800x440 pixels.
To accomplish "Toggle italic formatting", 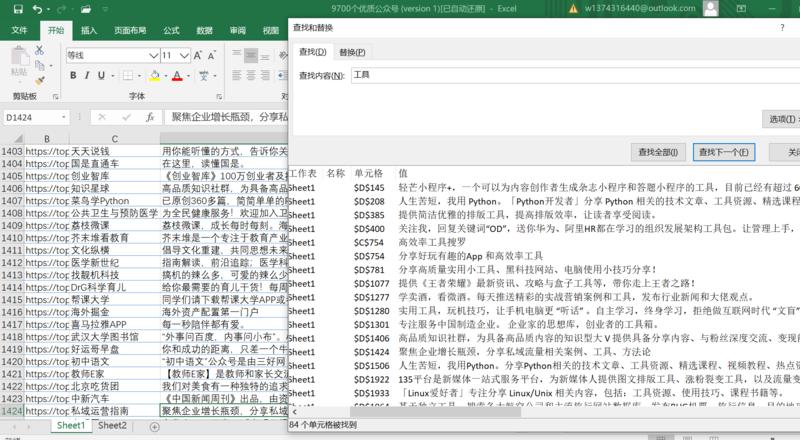I will (87, 76).
